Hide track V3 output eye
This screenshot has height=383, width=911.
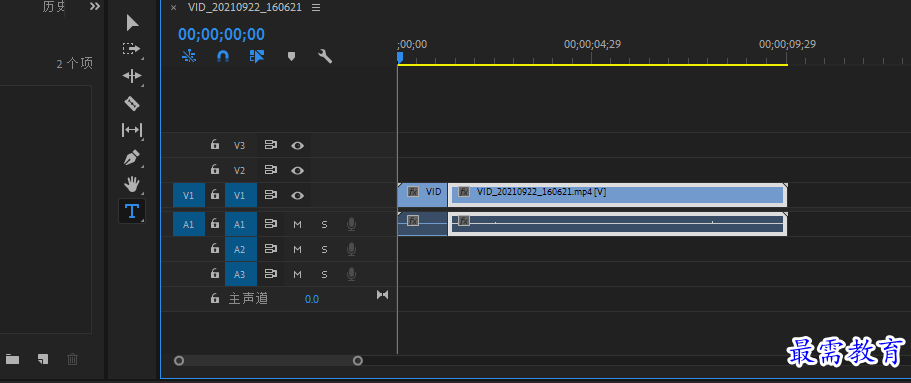coord(297,145)
